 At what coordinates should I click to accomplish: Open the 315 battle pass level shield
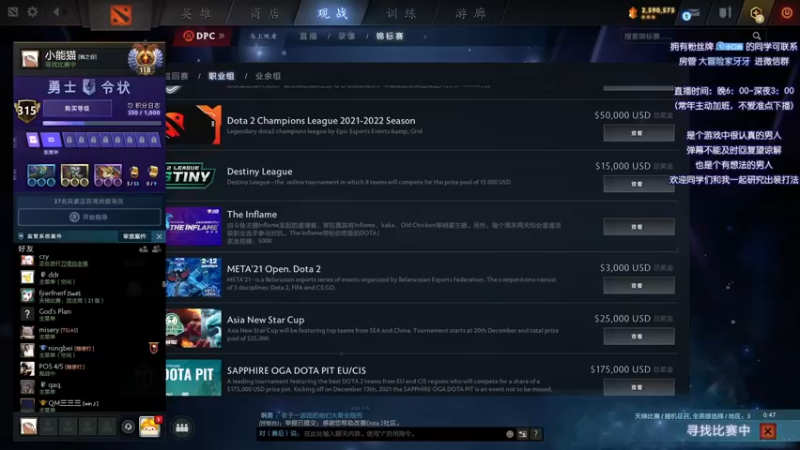coord(27,110)
